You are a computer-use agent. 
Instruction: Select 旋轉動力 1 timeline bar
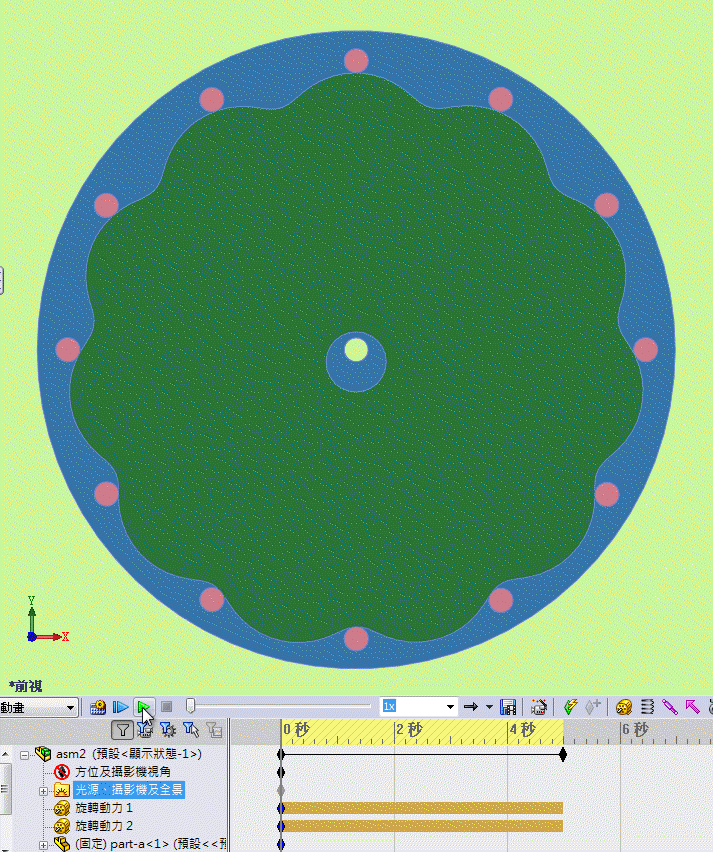(422, 808)
